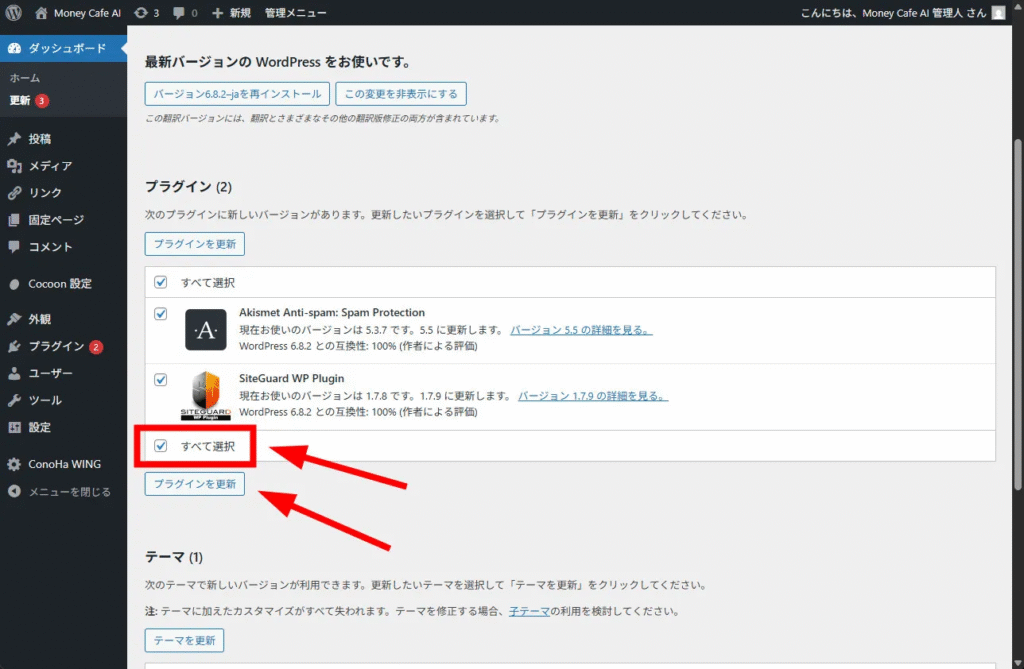Open the comments bubble icon in admin bar
This screenshot has width=1024, height=669.
[178, 13]
